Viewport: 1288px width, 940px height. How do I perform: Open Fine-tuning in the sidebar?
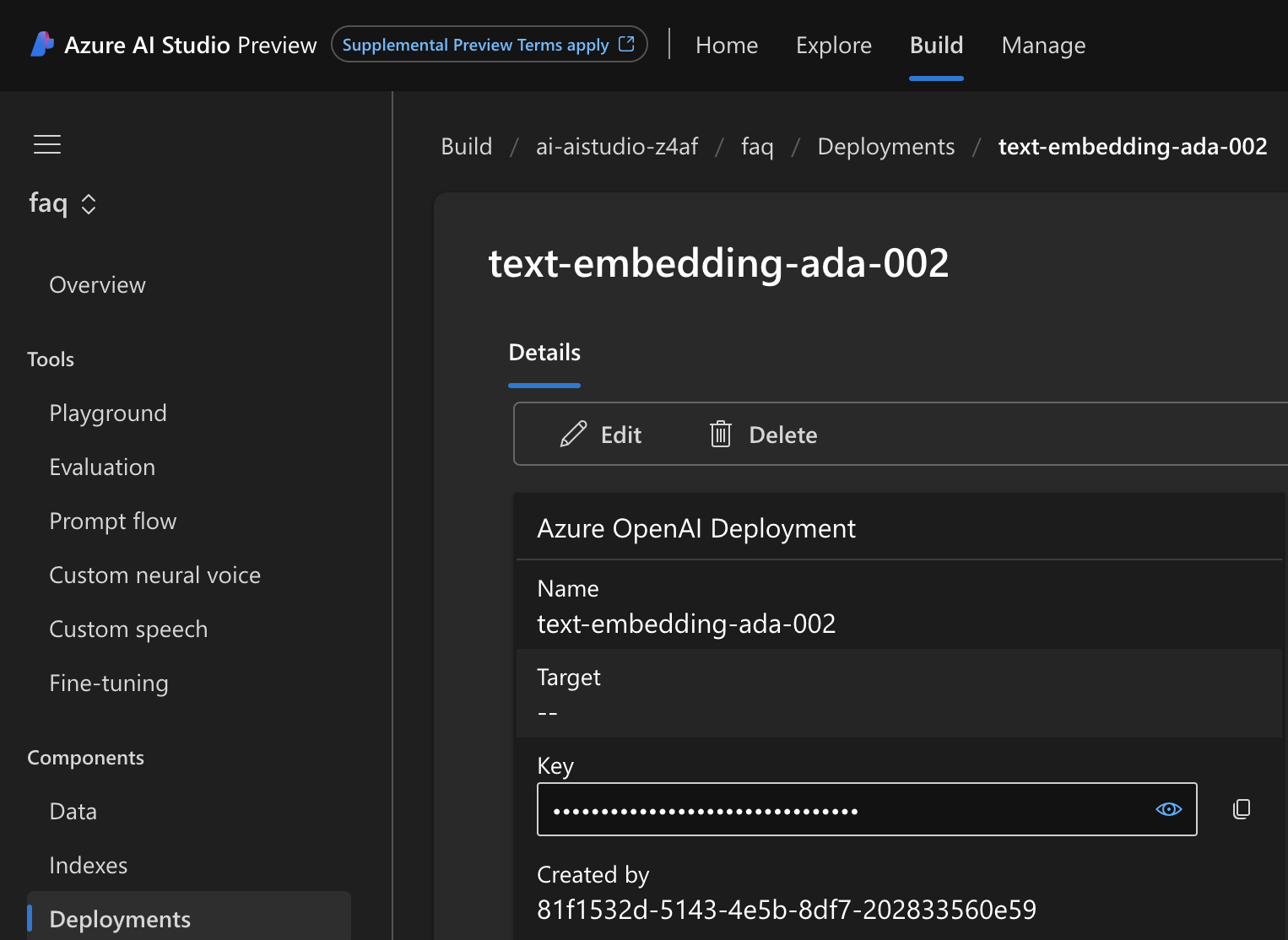click(x=109, y=683)
